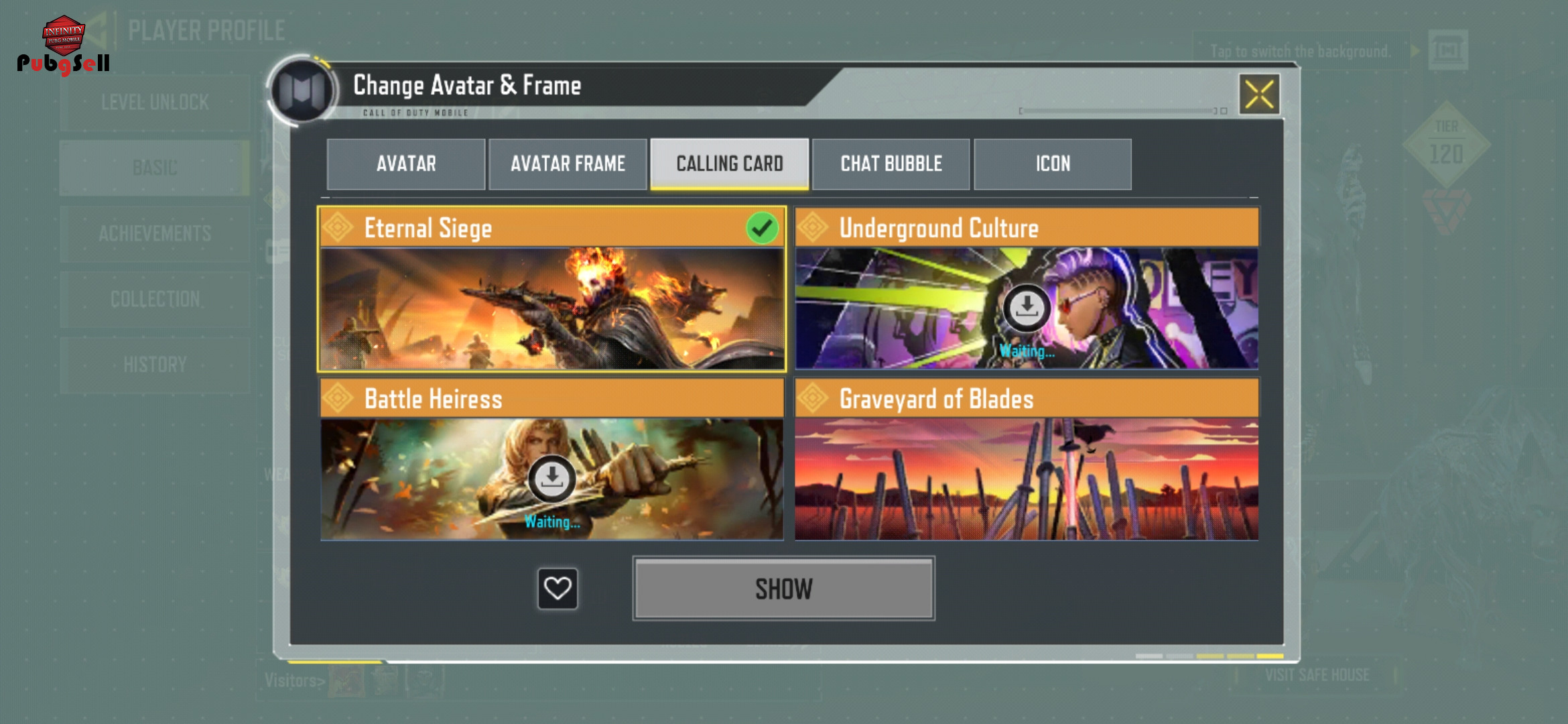Screen dimensions: 1568x724
Task: Download the Battle Heiress calling card
Action: [x=551, y=479]
